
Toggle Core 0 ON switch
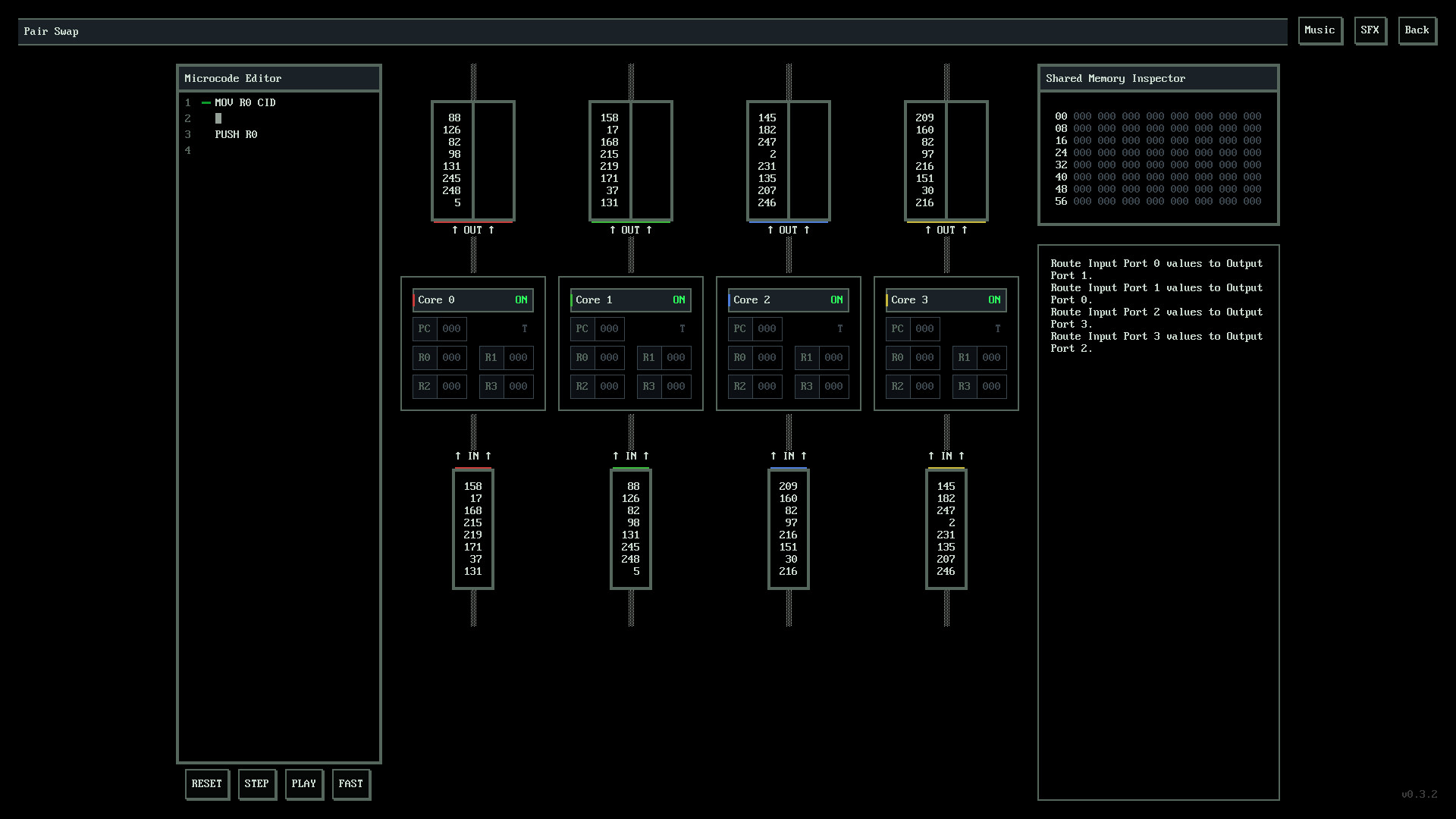tap(521, 300)
